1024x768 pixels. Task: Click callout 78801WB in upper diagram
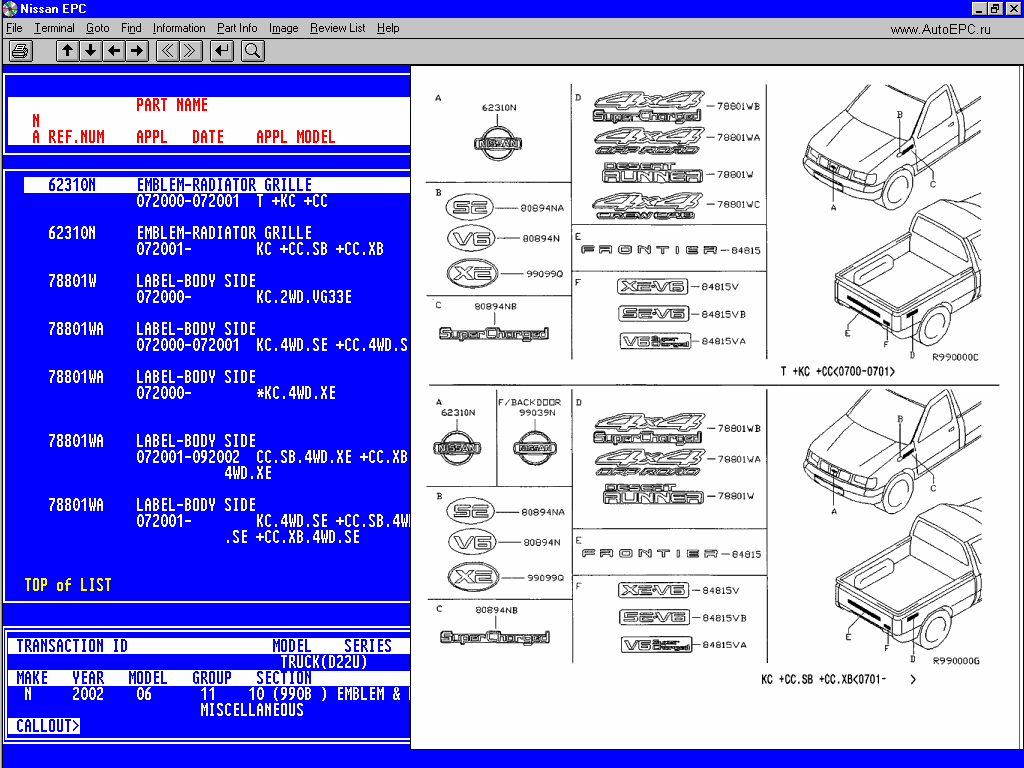coord(739,106)
